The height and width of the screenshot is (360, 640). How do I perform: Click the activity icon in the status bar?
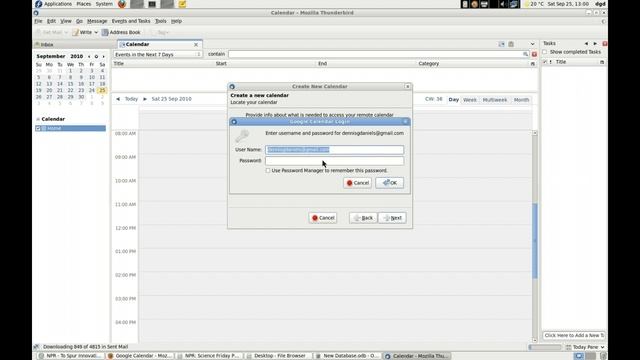(x=36, y=347)
